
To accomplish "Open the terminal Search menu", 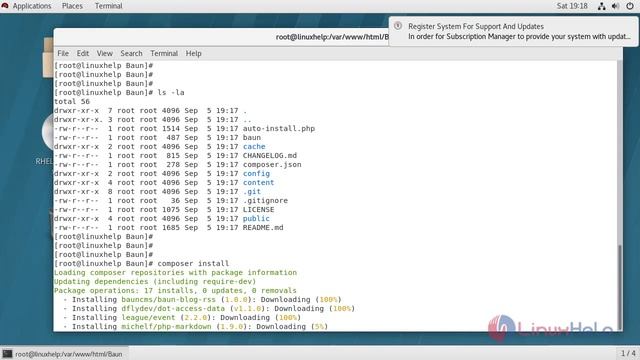I will pyautogui.click(x=131, y=53).
